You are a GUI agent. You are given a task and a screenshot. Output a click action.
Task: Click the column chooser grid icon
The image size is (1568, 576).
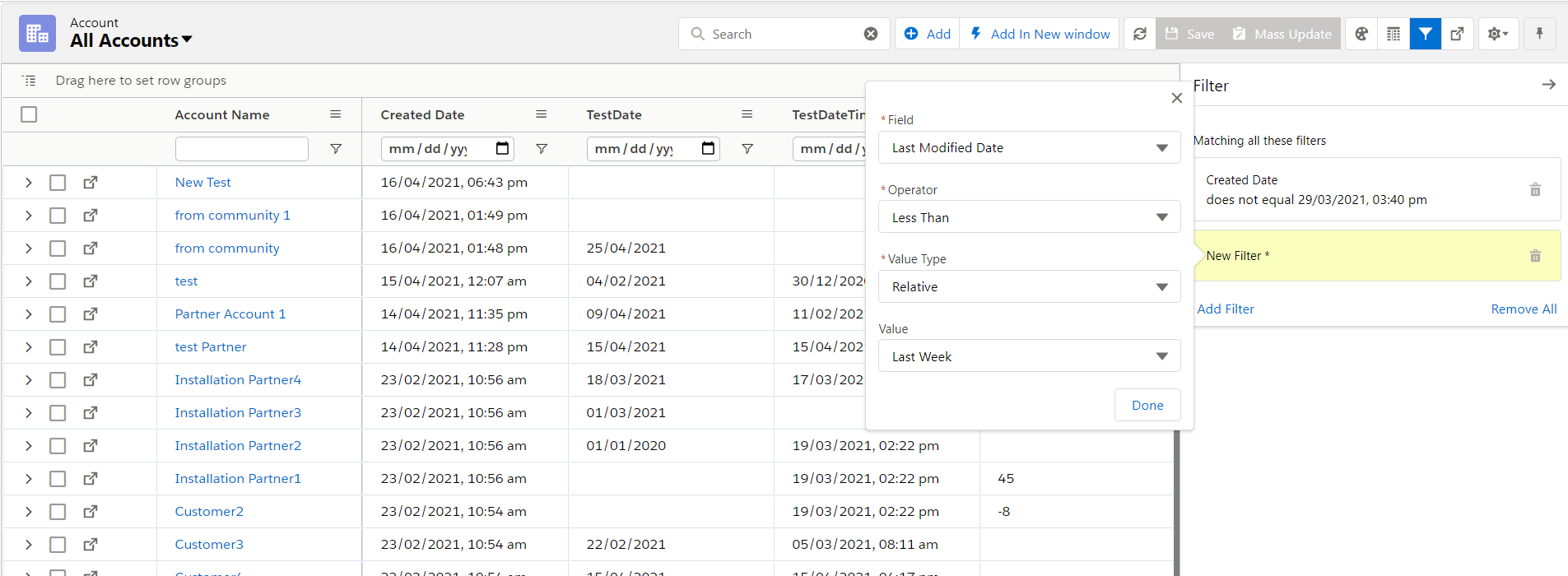(1394, 34)
